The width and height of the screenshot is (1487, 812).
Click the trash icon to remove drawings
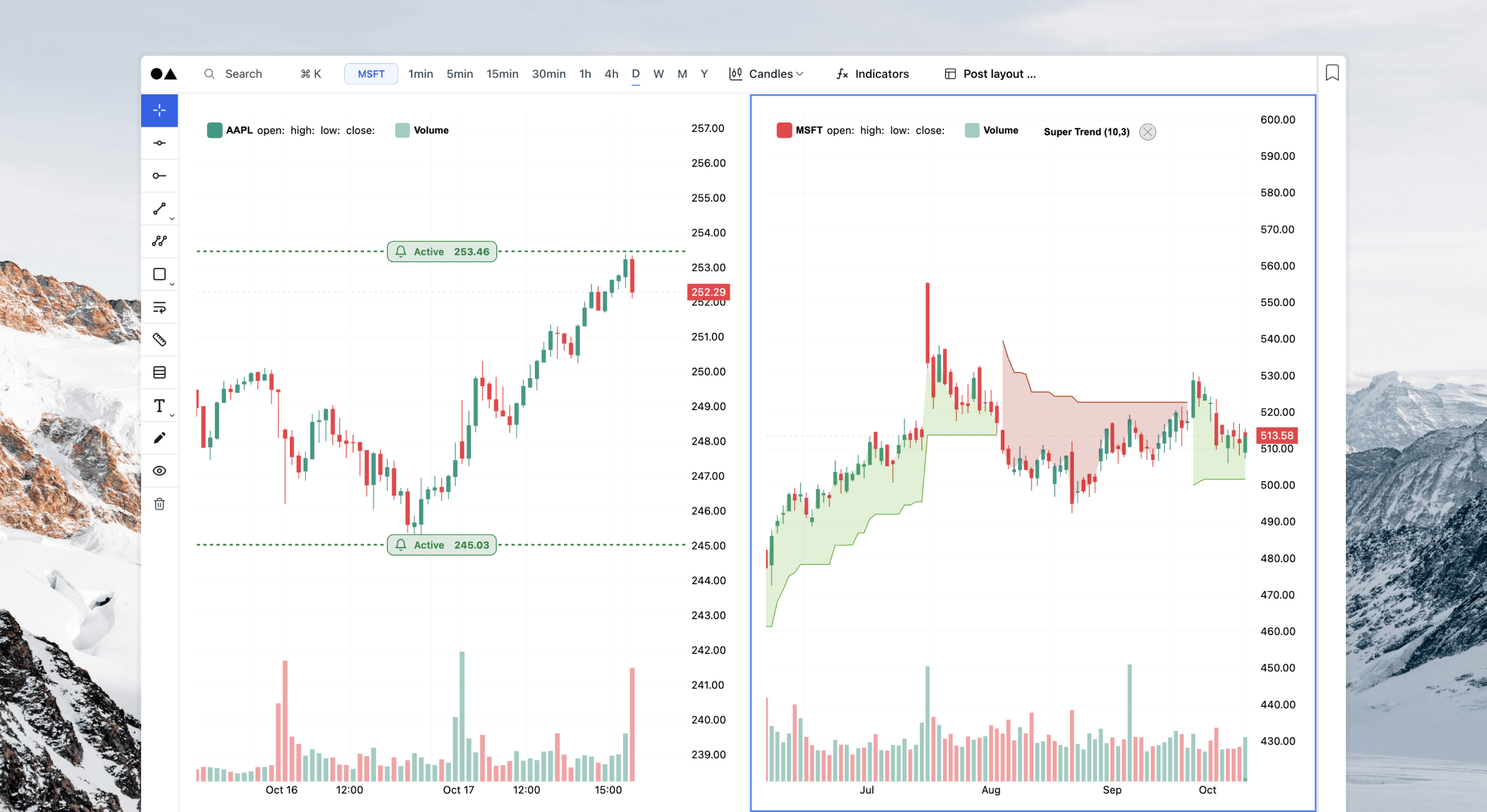click(160, 504)
